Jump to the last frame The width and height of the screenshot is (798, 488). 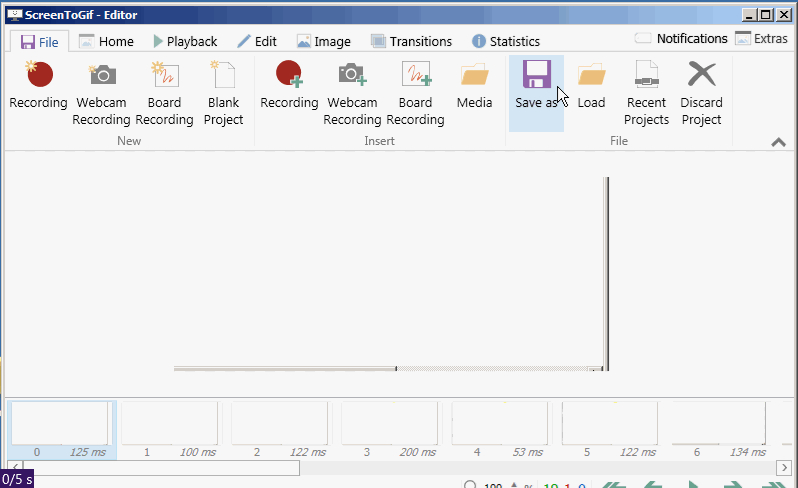(x=774, y=485)
